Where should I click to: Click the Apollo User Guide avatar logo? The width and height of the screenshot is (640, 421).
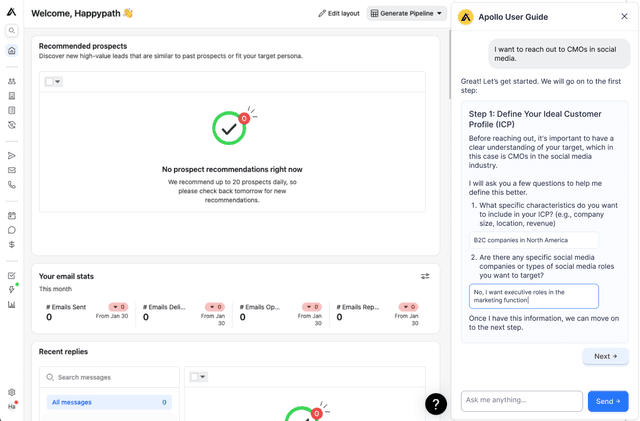(465, 17)
